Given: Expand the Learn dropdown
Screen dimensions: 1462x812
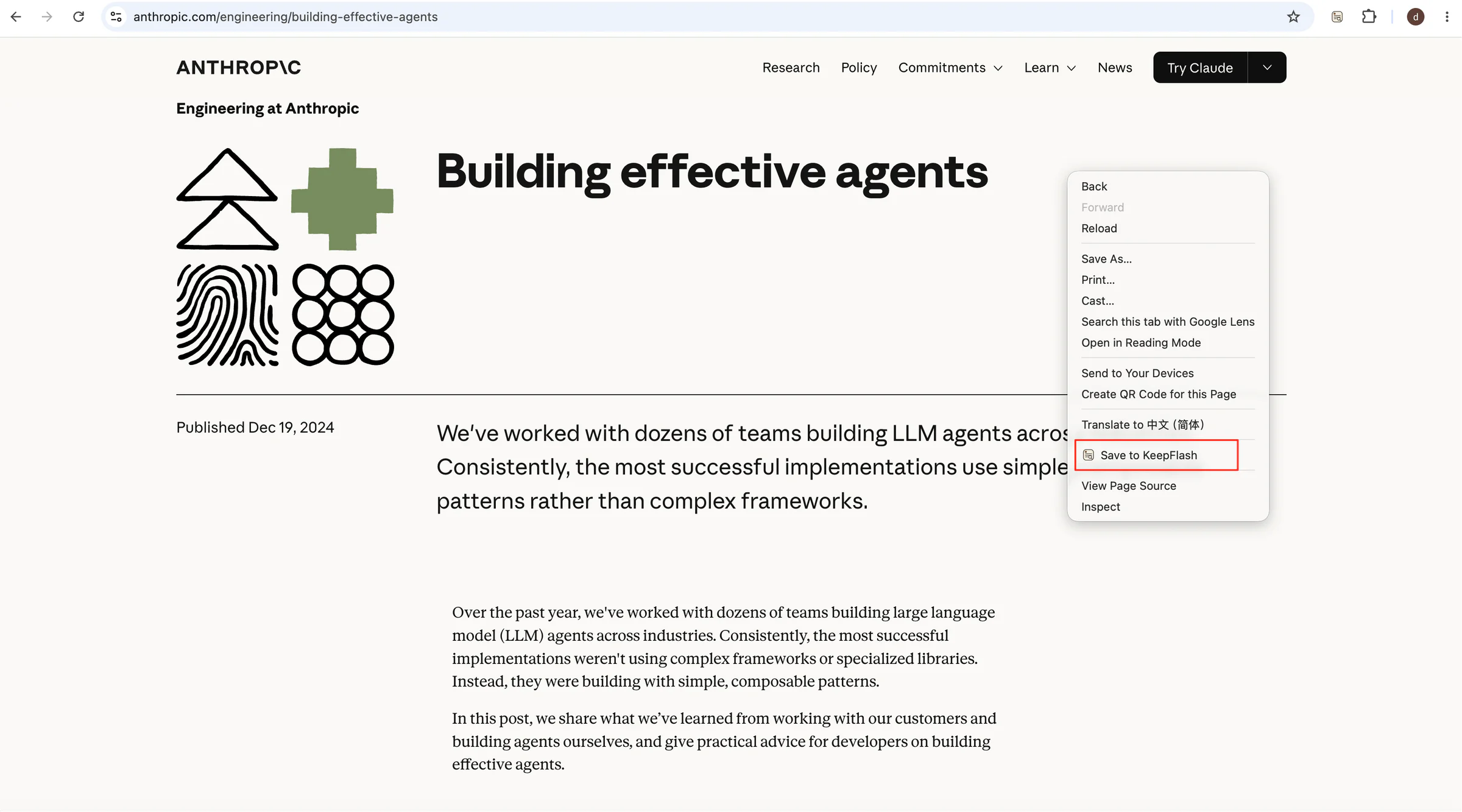Looking at the screenshot, I should [x=1050, y=68].
